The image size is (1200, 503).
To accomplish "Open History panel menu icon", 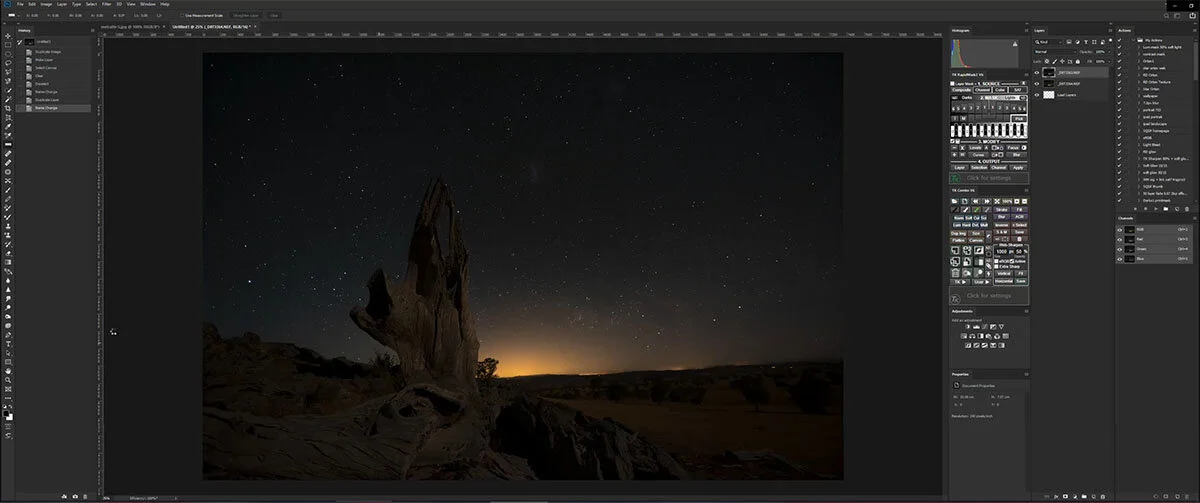I will point(92,30).
